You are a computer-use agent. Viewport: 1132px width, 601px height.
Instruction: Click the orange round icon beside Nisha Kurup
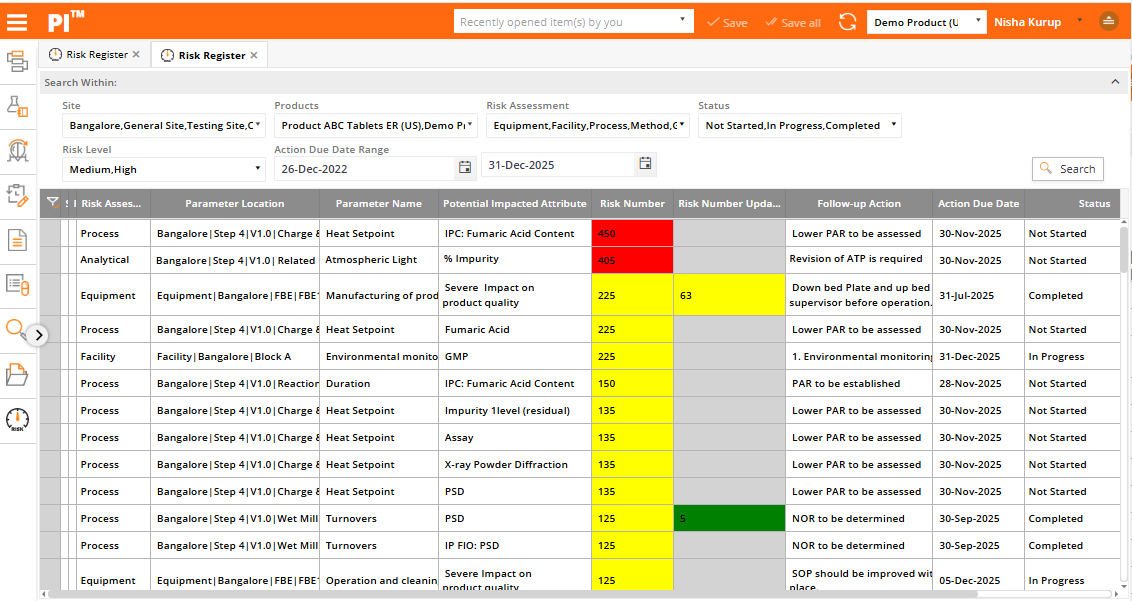1109,22
